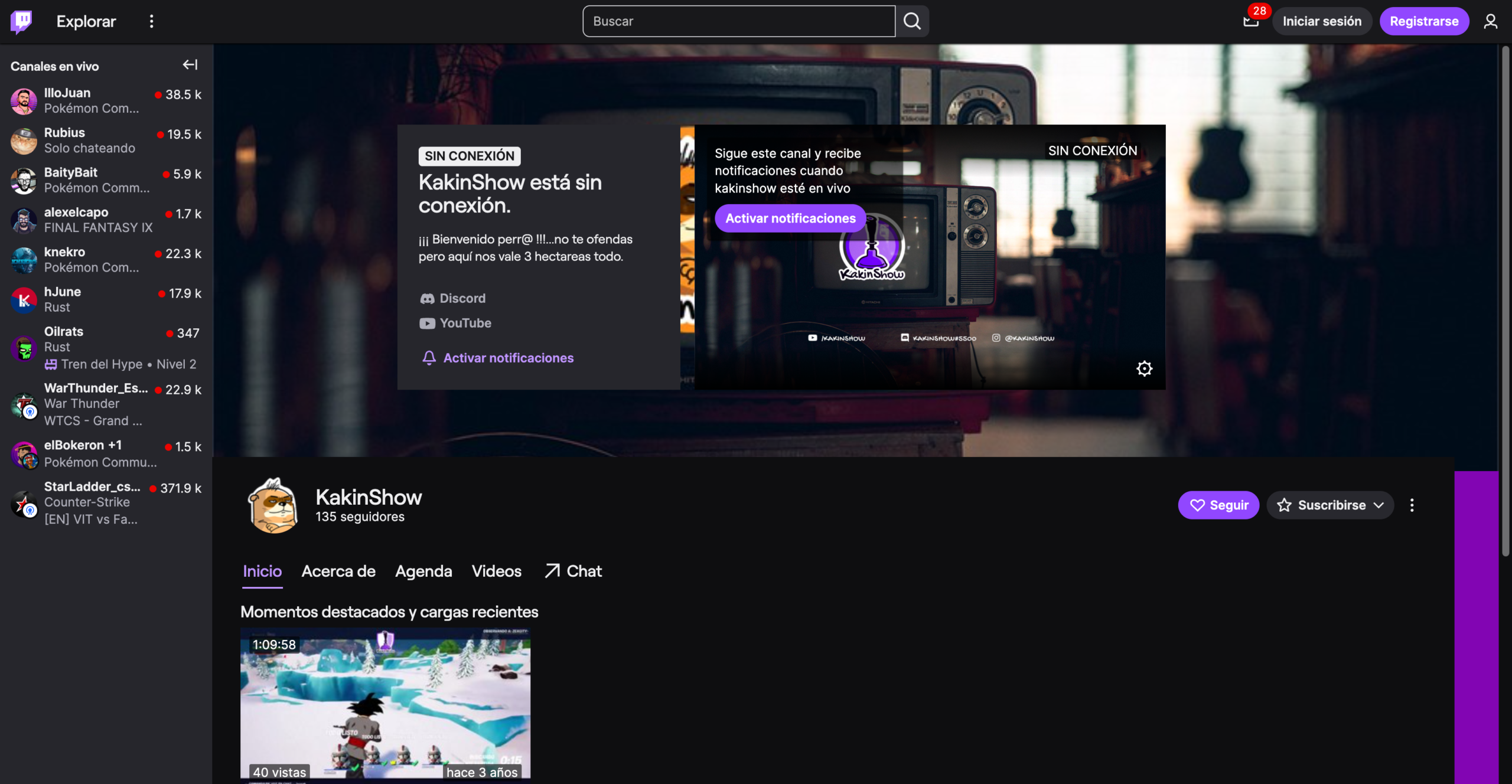Open the three-dot menu beside Explorar

click(x=152, y=21)
